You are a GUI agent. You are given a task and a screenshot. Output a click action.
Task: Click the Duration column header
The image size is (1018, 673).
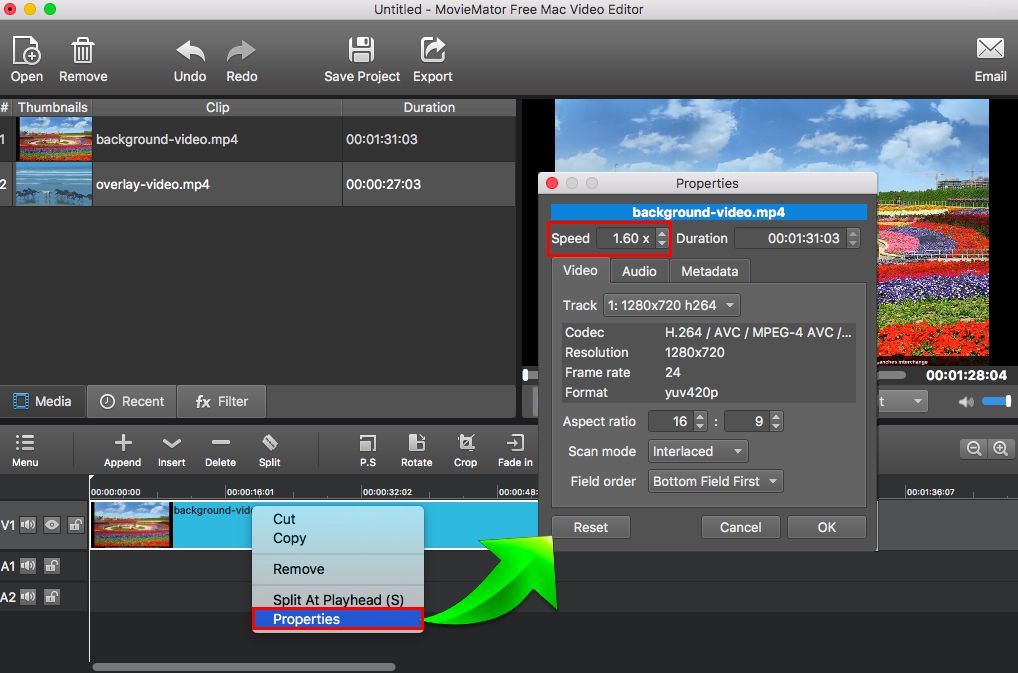point(429,107)
